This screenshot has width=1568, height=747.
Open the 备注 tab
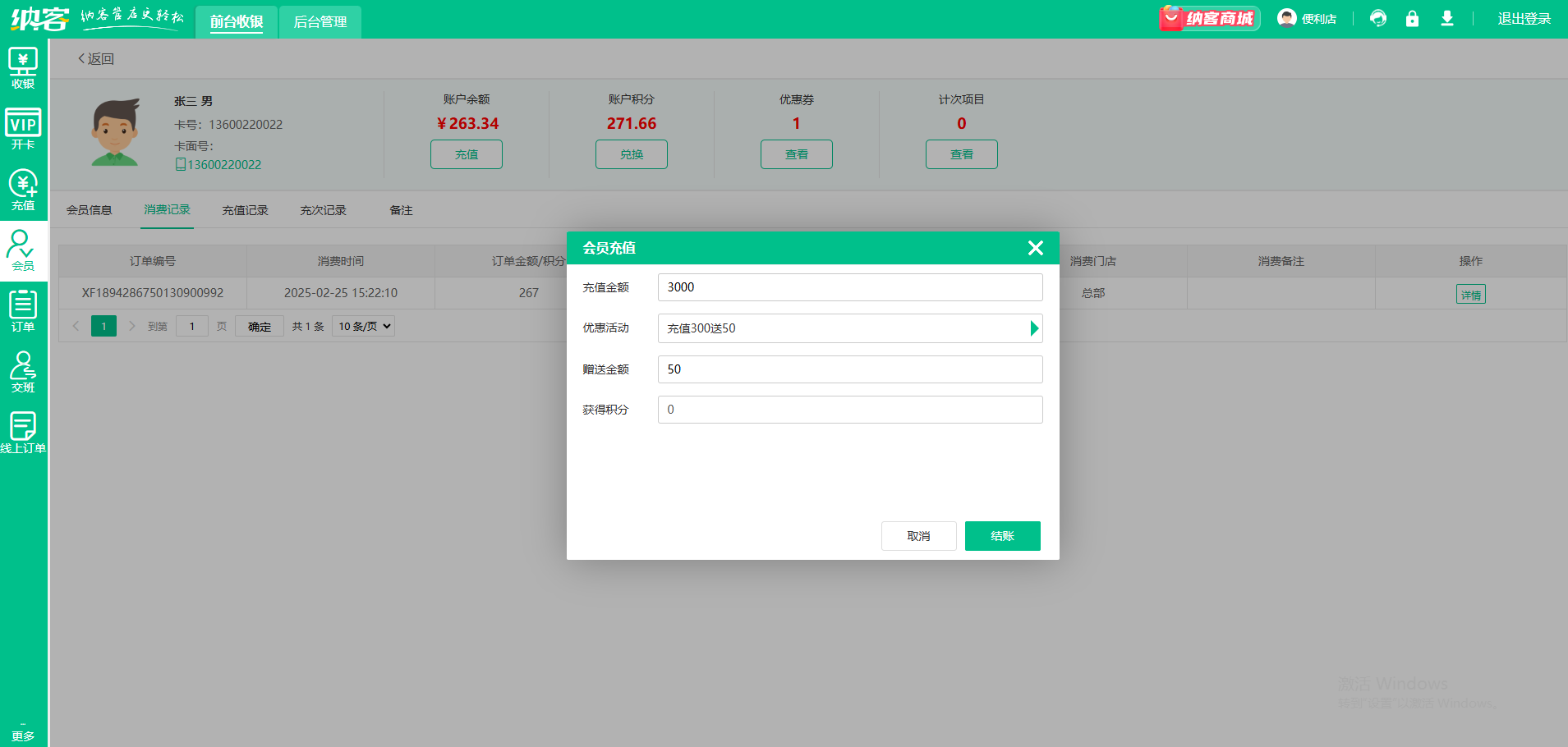401,210
